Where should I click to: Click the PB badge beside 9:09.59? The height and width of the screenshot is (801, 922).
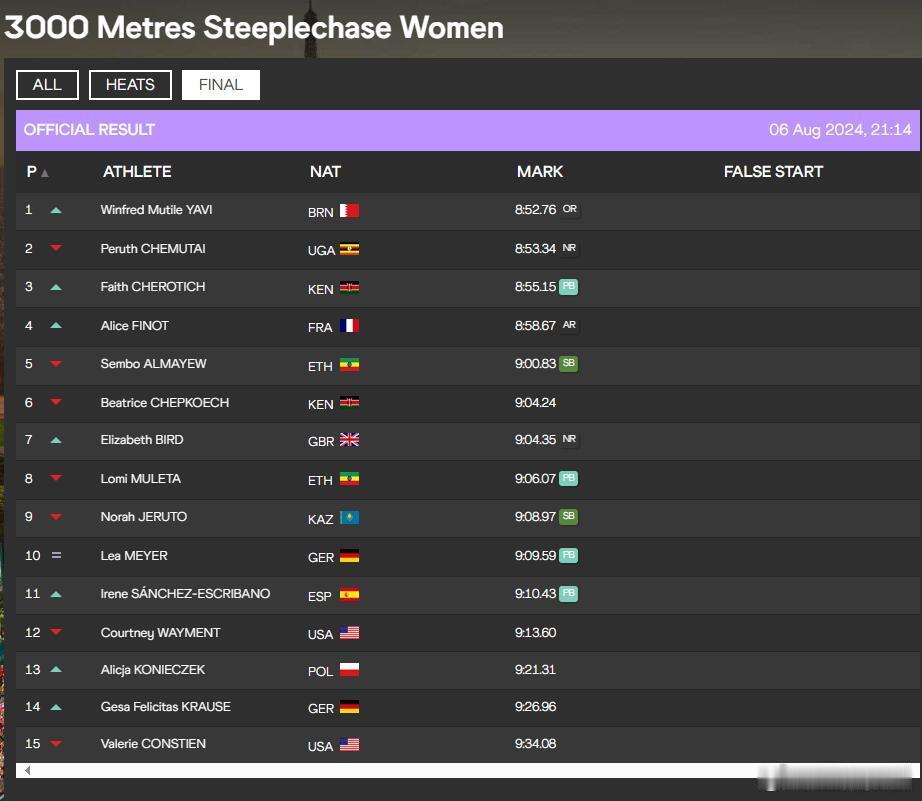568,555
